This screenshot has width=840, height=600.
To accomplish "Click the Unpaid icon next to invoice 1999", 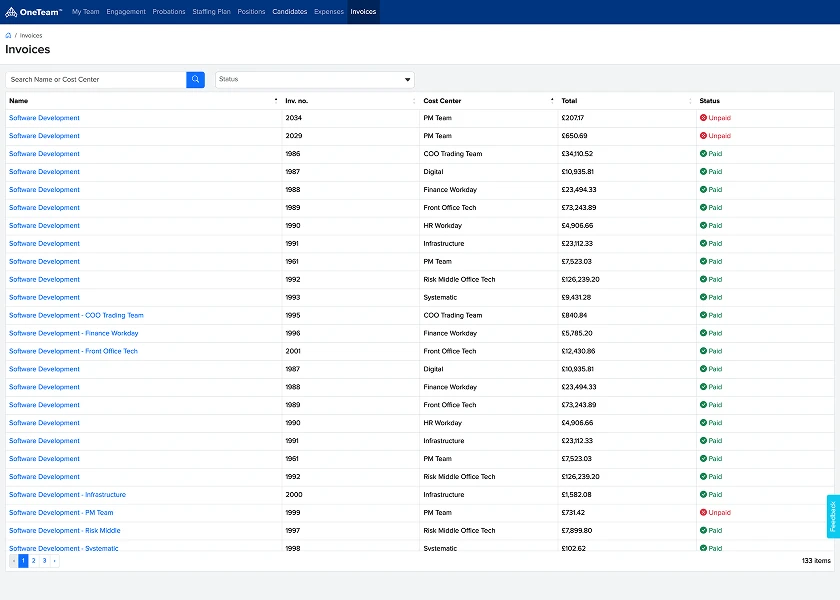I will (706, 512).
